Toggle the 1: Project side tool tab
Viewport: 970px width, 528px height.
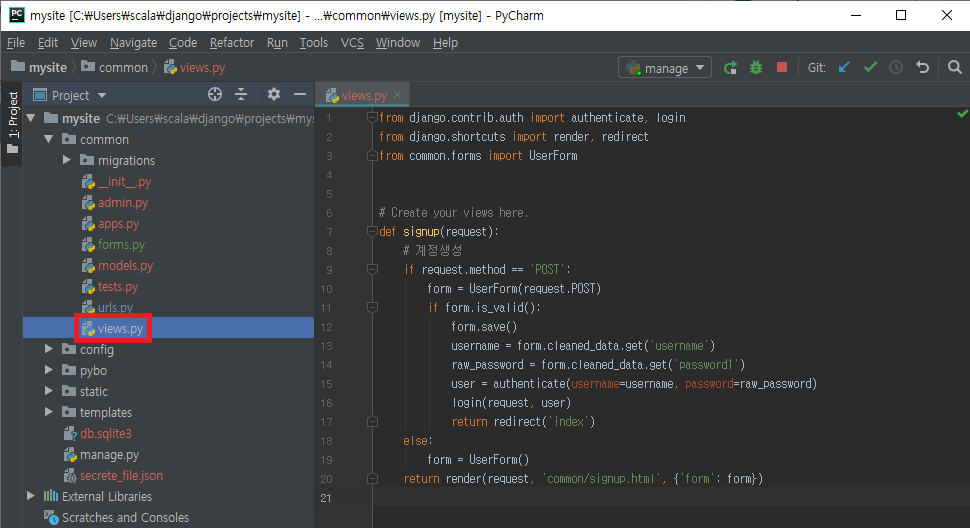(12, 124)
